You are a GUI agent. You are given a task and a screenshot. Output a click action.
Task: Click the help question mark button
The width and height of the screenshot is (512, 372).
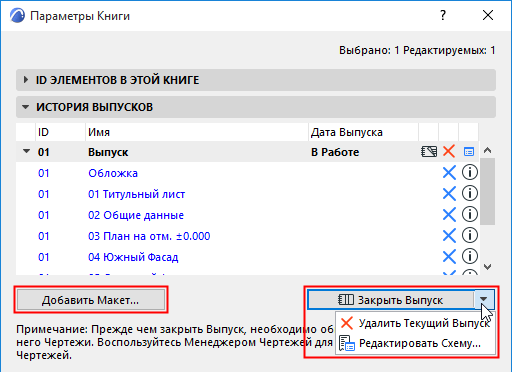click(443, 15)
